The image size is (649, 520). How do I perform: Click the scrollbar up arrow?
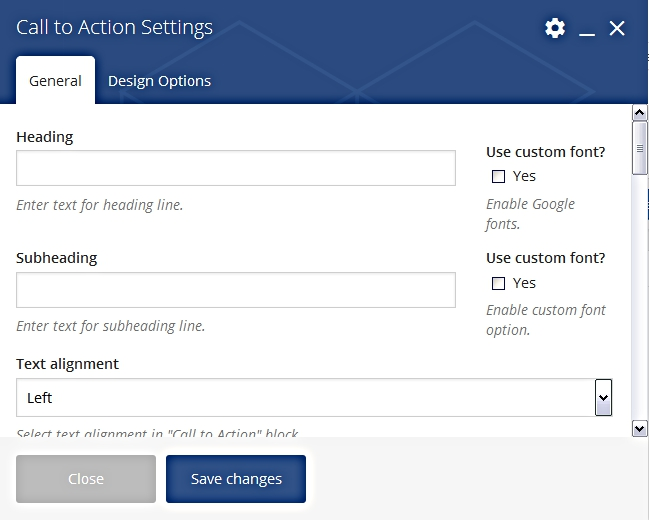(x=640, y=112)
